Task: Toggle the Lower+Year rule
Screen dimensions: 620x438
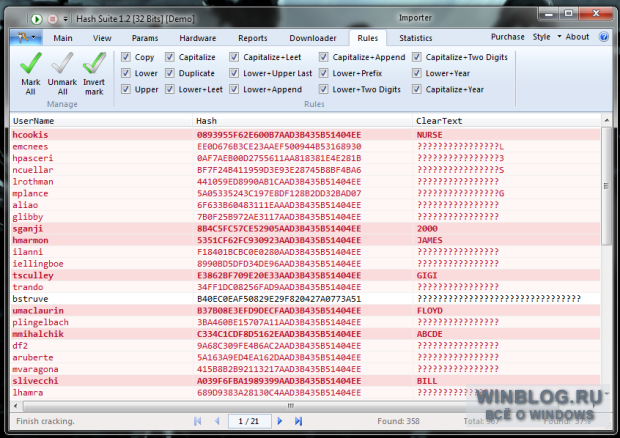Action: pyautogui.click(x=416, y=73)
